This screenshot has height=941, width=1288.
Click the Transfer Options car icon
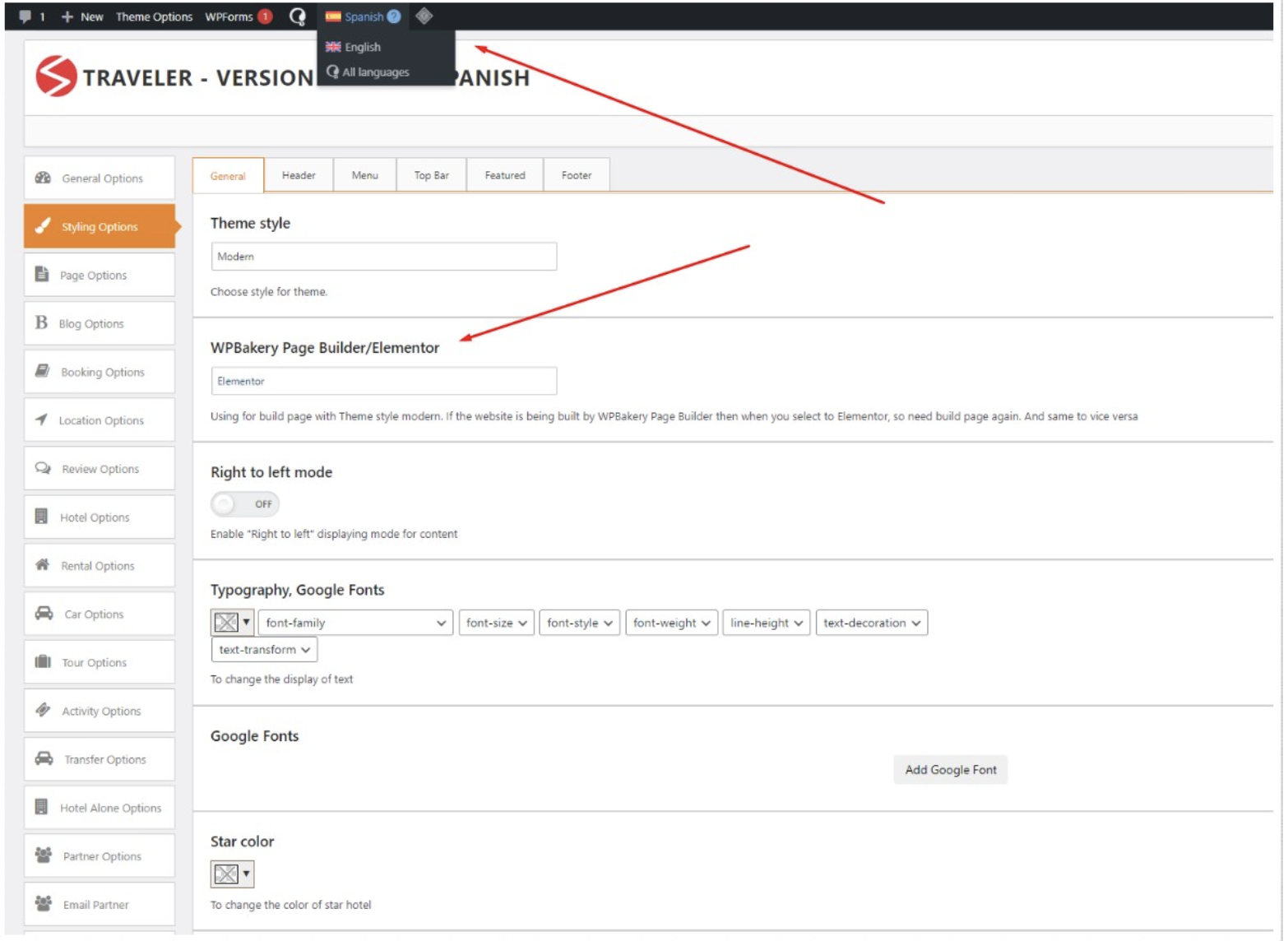[x=44, y=758]
